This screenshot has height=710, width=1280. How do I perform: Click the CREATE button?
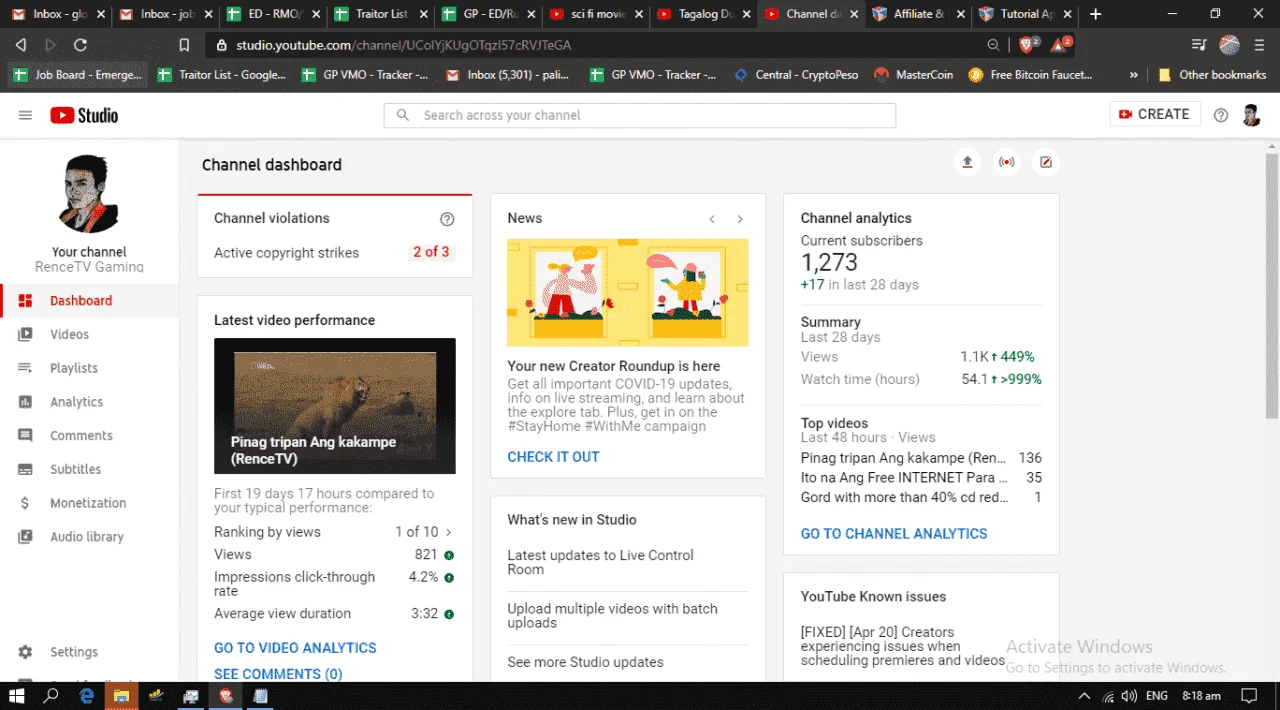1154,115
